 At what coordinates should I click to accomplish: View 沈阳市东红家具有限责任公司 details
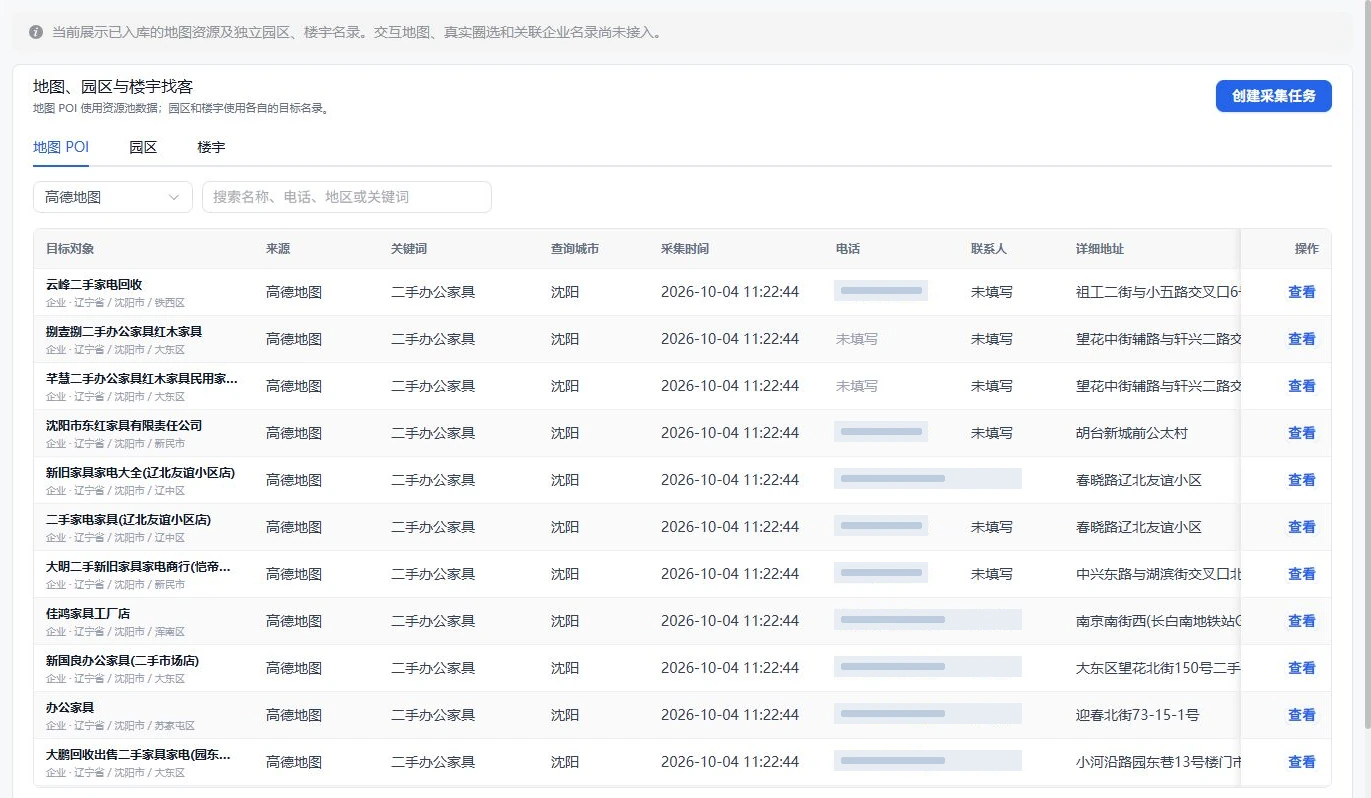(1301, 433)
